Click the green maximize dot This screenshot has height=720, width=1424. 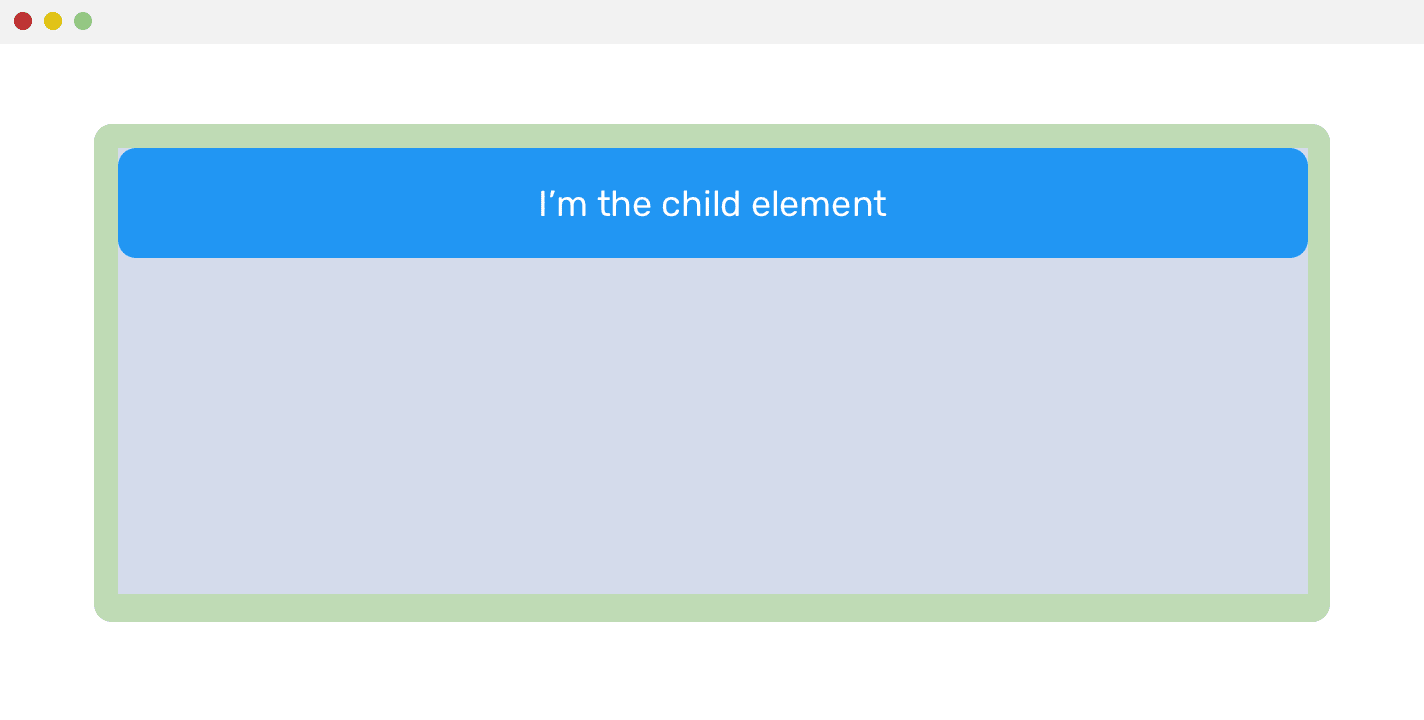point(83,21)
